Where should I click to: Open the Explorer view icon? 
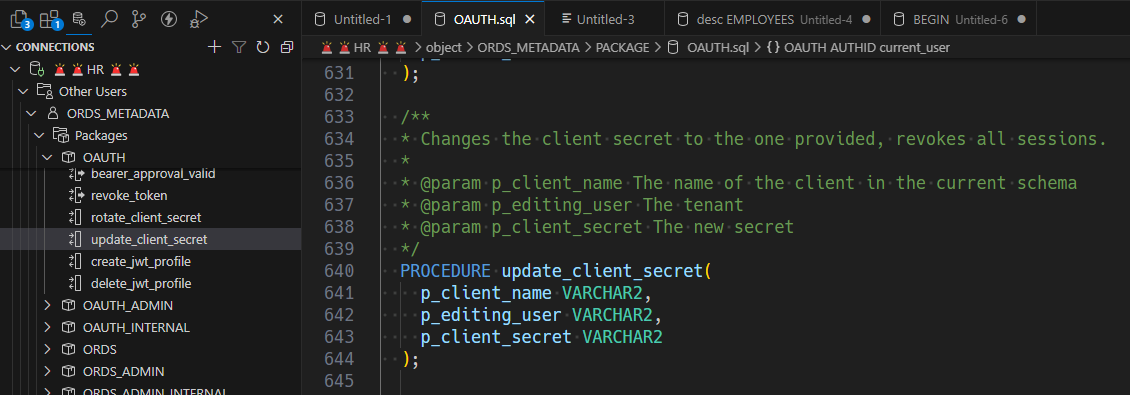click(19, 19)
